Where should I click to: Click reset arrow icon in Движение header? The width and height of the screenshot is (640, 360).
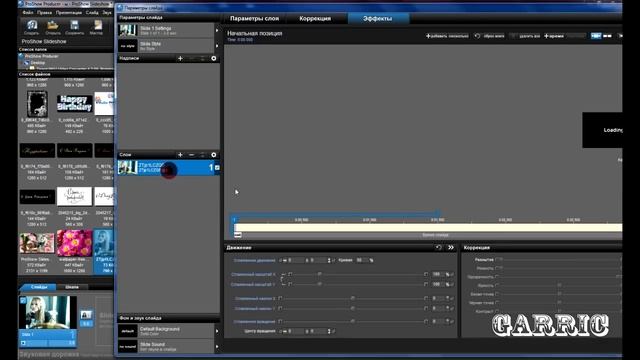[438, 247]
